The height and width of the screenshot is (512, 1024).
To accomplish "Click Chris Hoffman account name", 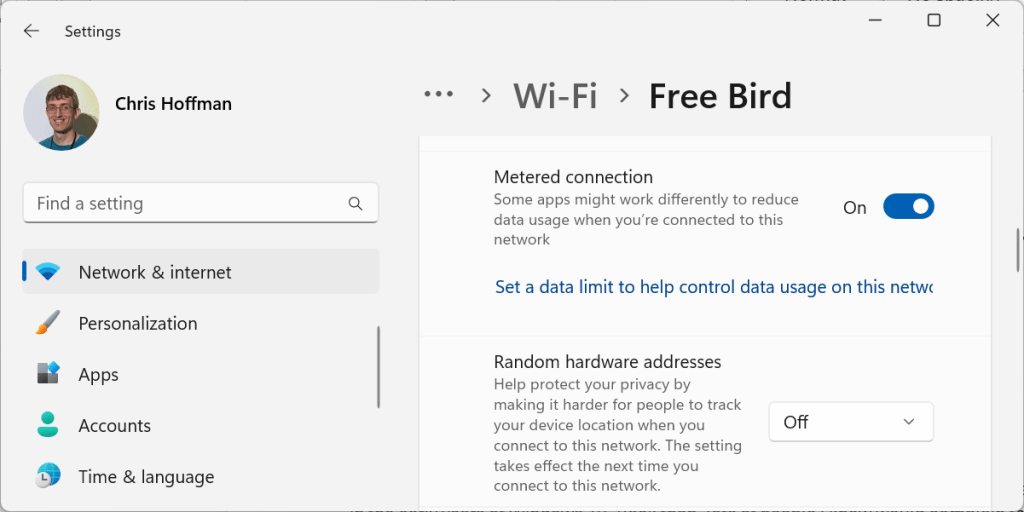I will 173,104.
